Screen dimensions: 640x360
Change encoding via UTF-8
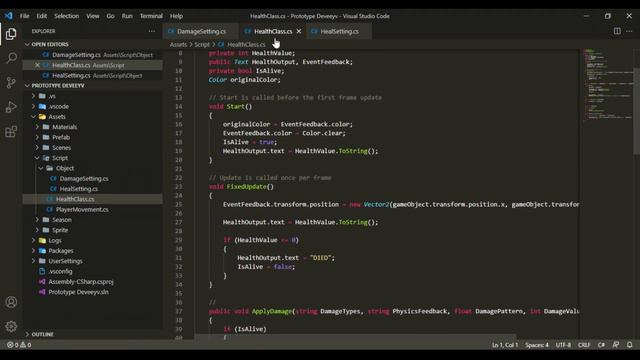point(563,345)
